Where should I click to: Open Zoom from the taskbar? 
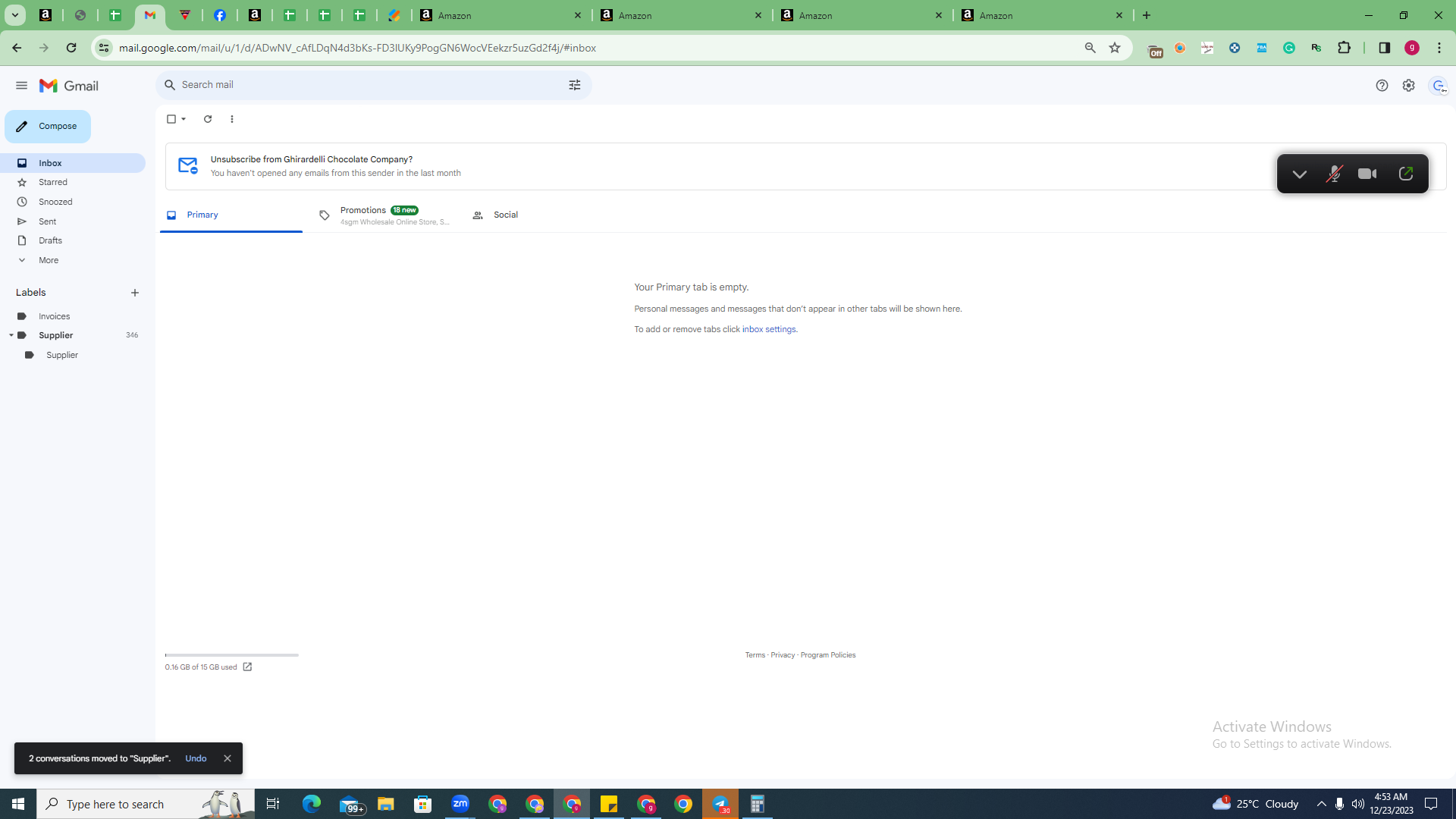point(460,804)
